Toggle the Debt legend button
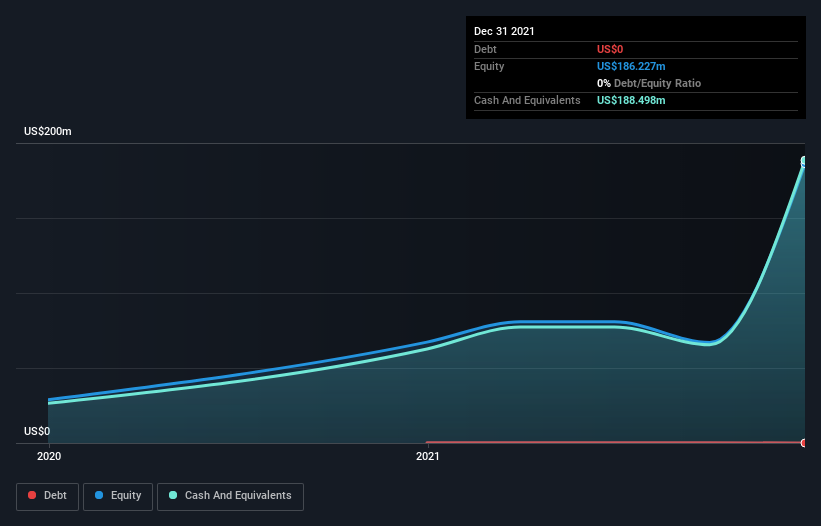The height and width of the screenshot is (526, 821). pyautogui.click(x=47, y=496)
